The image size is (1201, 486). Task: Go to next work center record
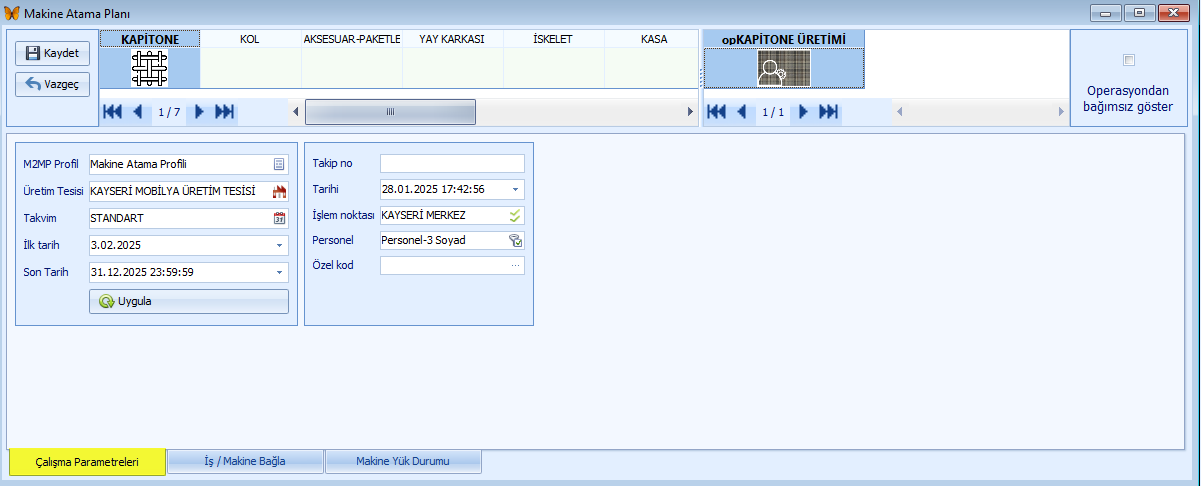(x=200, y=112)
